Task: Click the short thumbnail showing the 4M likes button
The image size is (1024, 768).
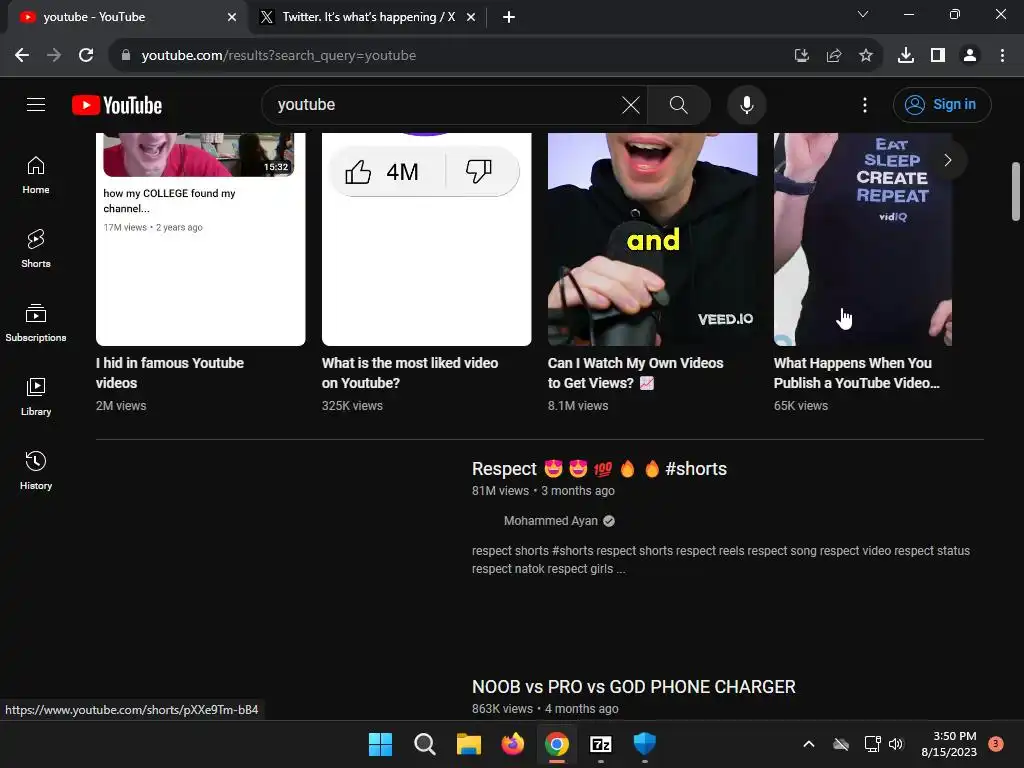Action: 426,239
